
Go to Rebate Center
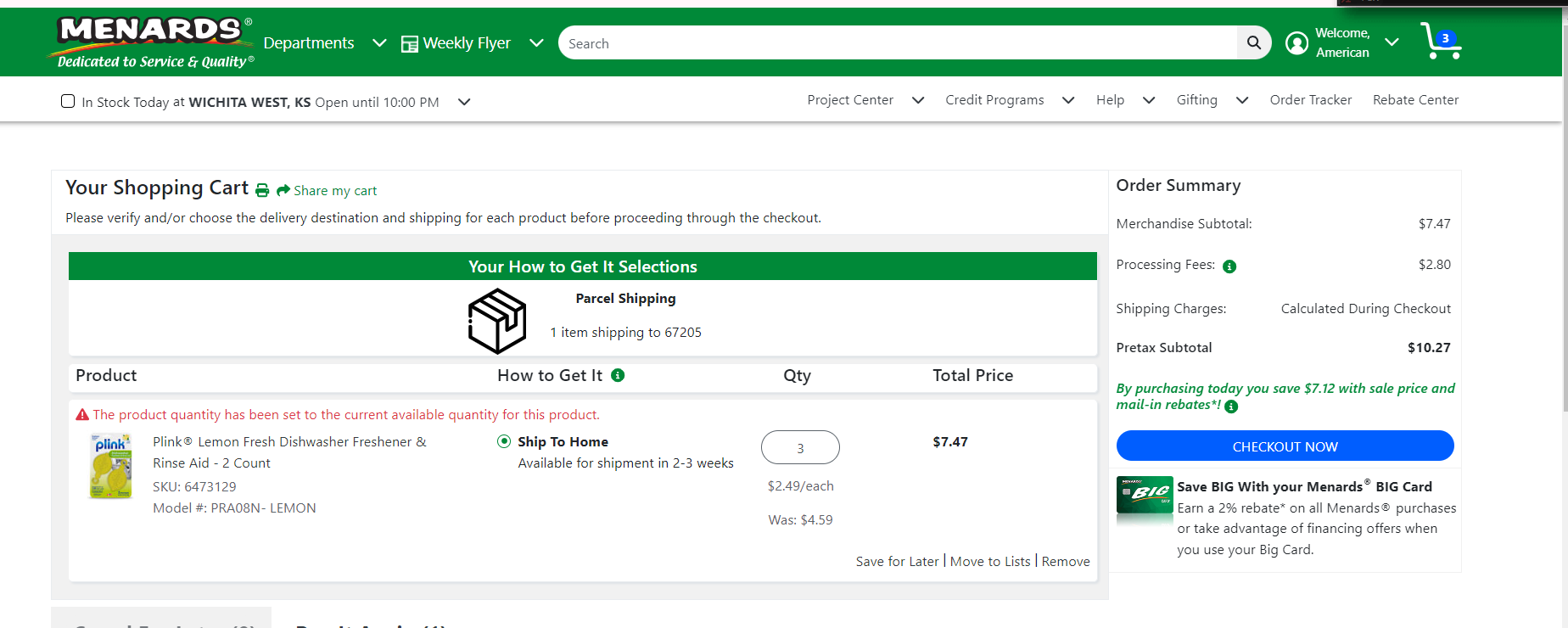(x=1415, y=100)
